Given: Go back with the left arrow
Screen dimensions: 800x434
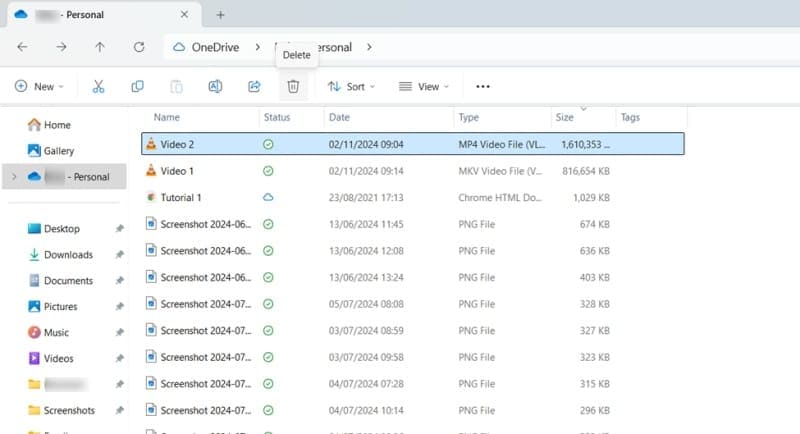Looking at the screenshot, I should click(x=22, y=47).
